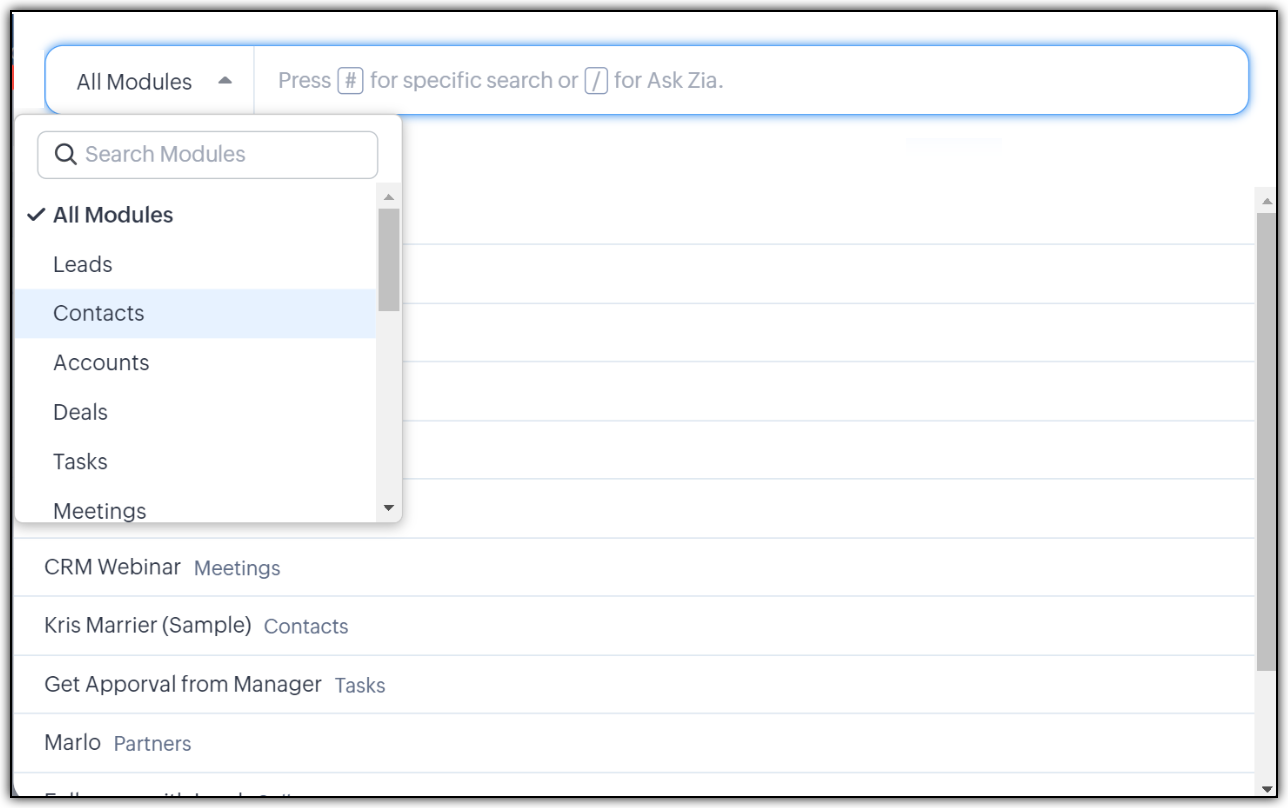The height and width of the screenshot is (808, 1288).
Task: Click the magnifier icon in Search Modules
Action: [x=65, y=155]
